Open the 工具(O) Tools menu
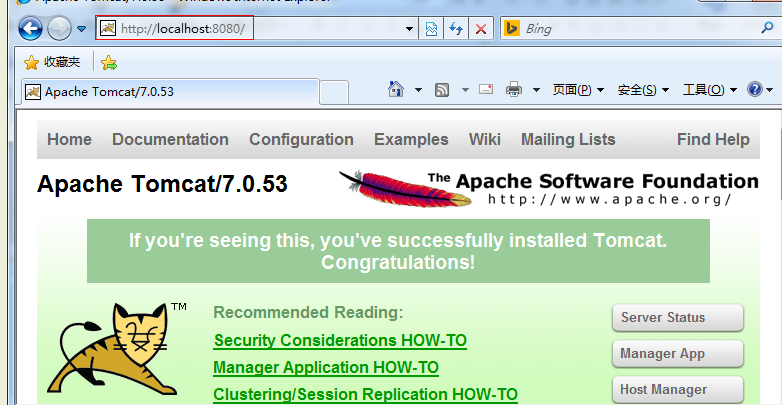Image resolution: width=782 pixels, height=405 pixels. click(710, 90)
